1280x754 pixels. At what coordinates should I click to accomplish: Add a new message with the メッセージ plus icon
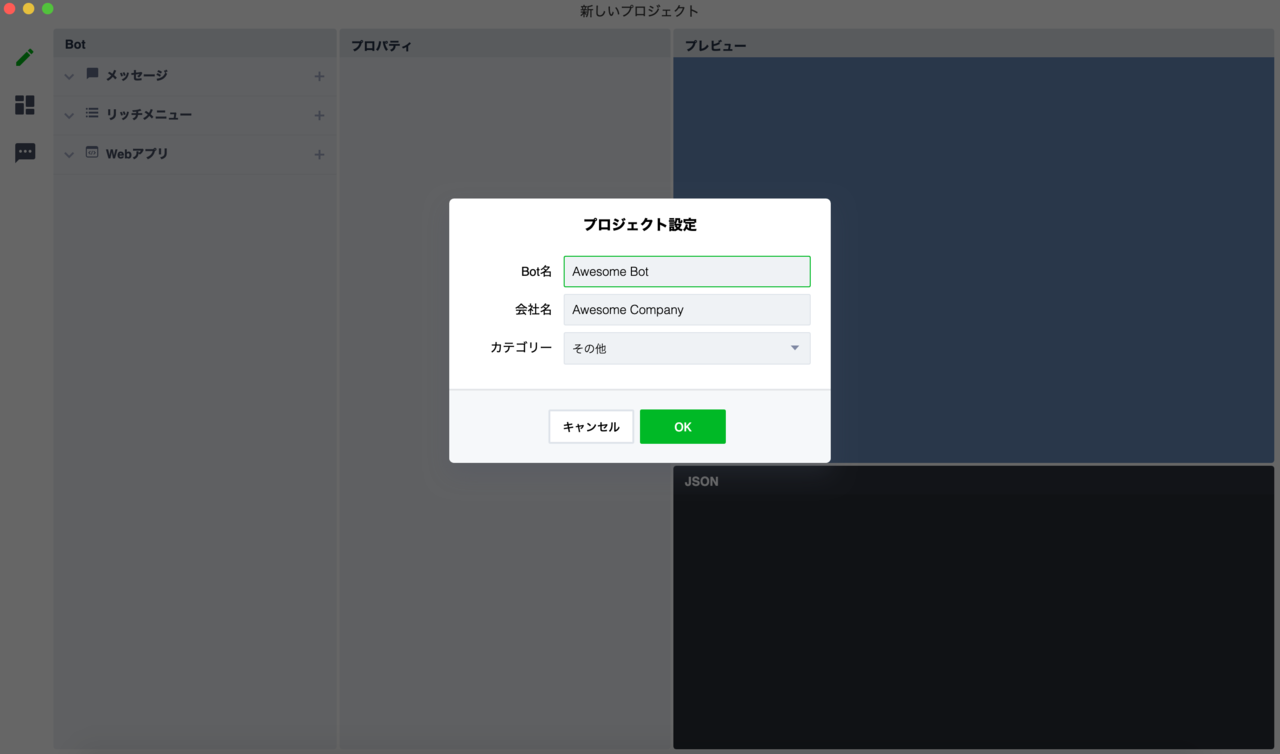(x=319, y=75)
